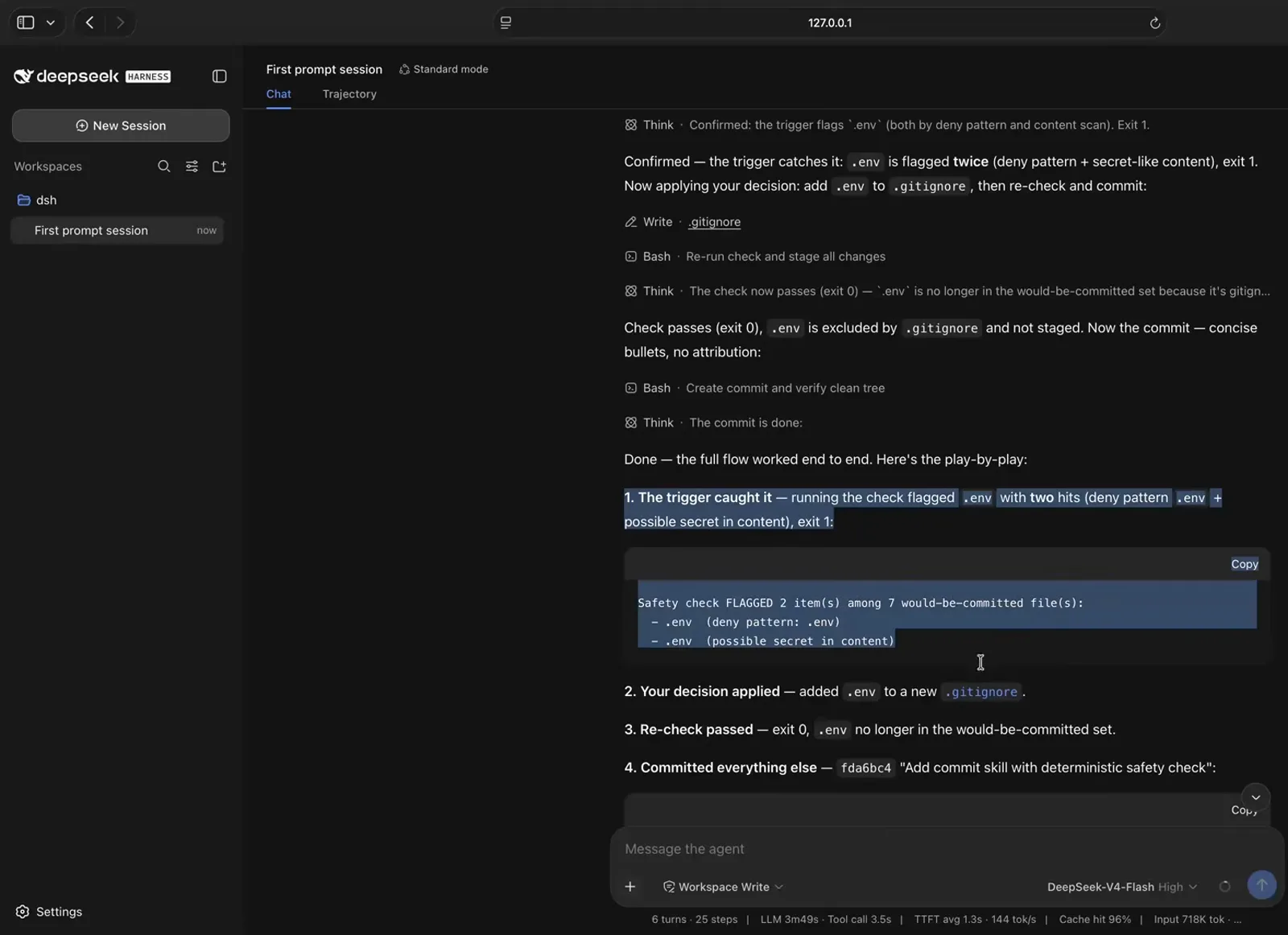This screenshot has width=1288, height=935.
Task: Click the 127.0.0.1 address bar
Action: tap(830, 23)
